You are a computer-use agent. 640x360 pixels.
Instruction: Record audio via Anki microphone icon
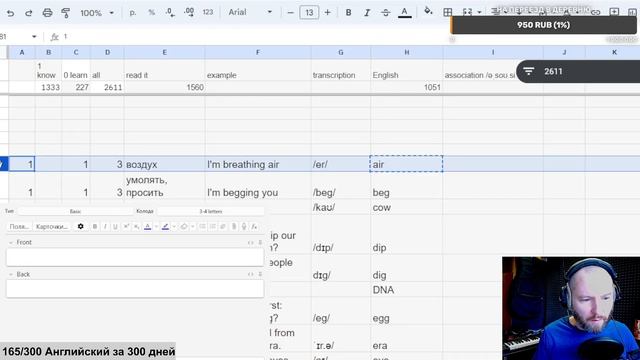coord(244,227)
